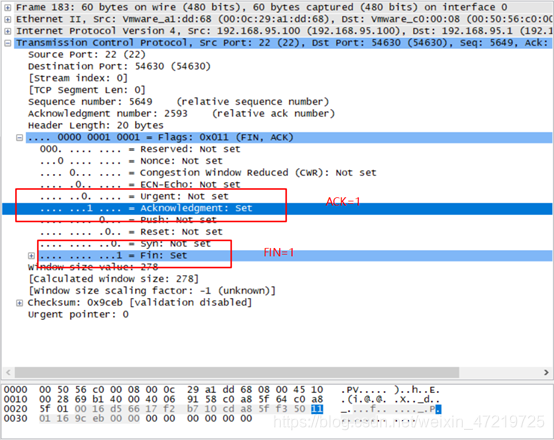Select 'Nonce: Not set' flag row

coord(131,161)
